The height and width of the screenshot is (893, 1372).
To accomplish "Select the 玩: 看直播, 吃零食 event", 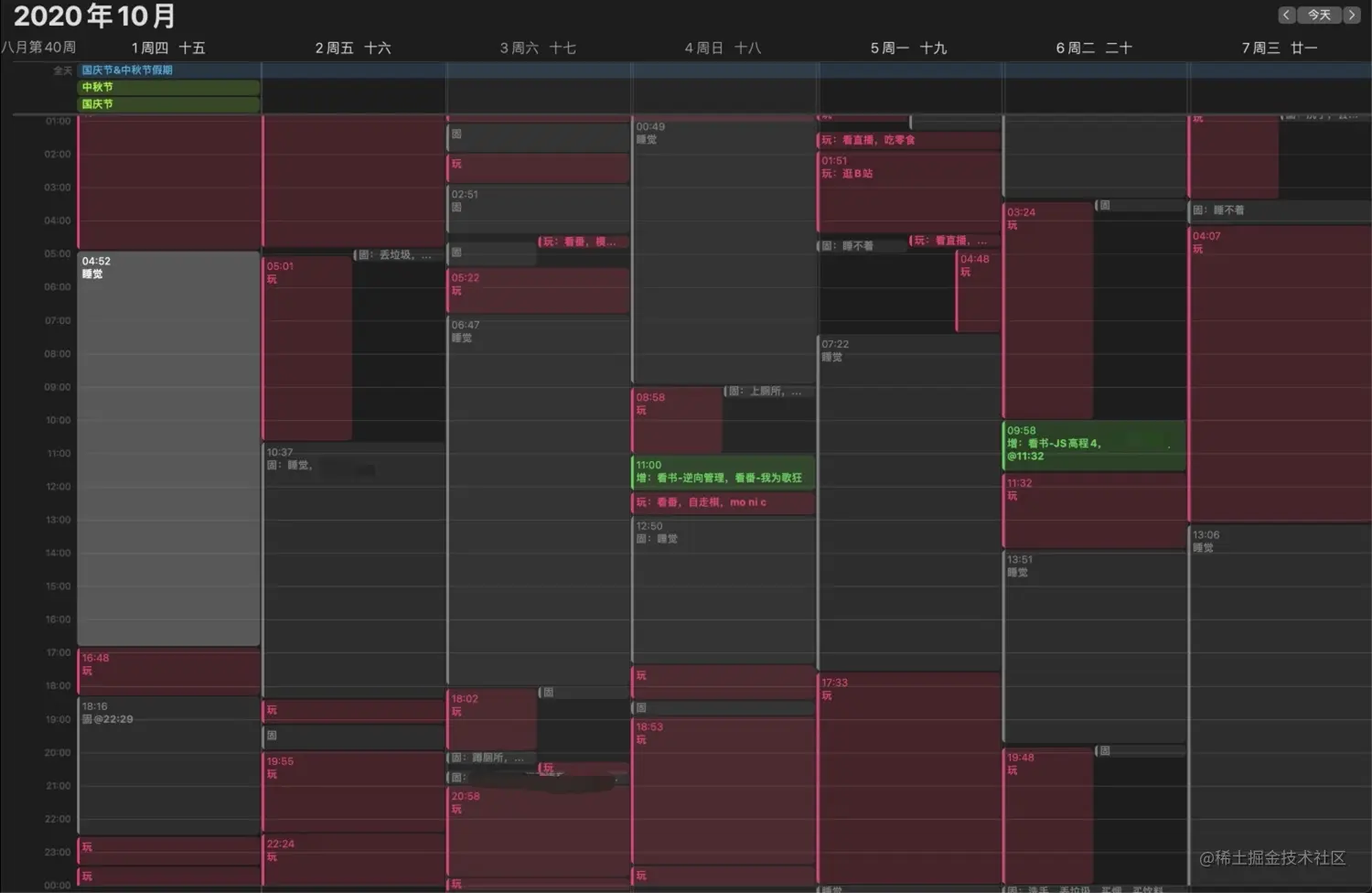I will click(x=908, y=140).
